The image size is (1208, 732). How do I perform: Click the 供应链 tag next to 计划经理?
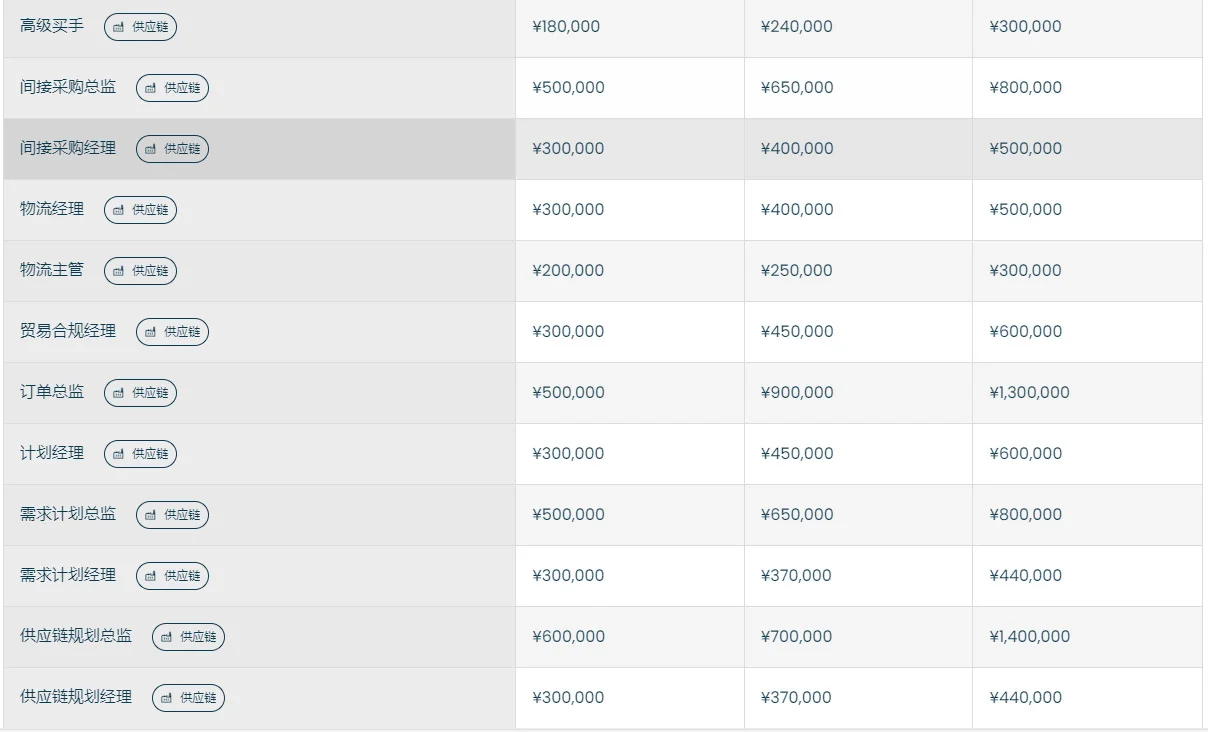coord(140,454)
